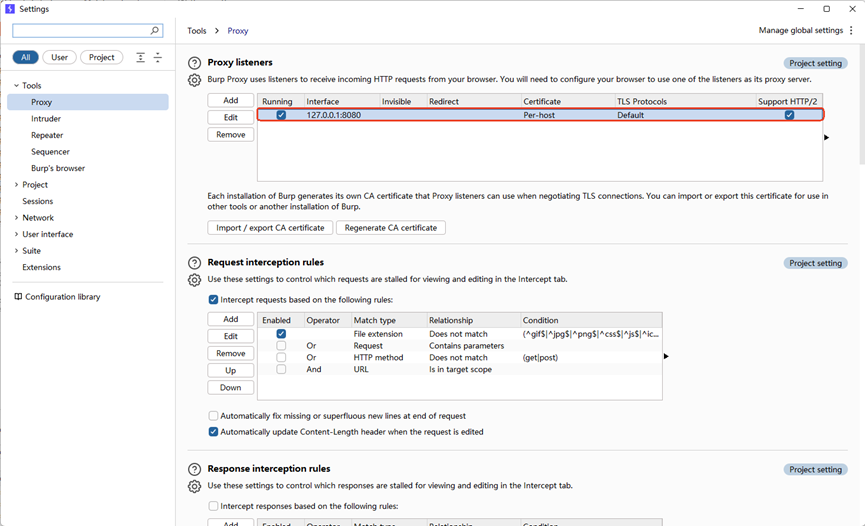This screenshot has width=865, height=526.
Task: Open Extensions settings
Action: [41, 267]
